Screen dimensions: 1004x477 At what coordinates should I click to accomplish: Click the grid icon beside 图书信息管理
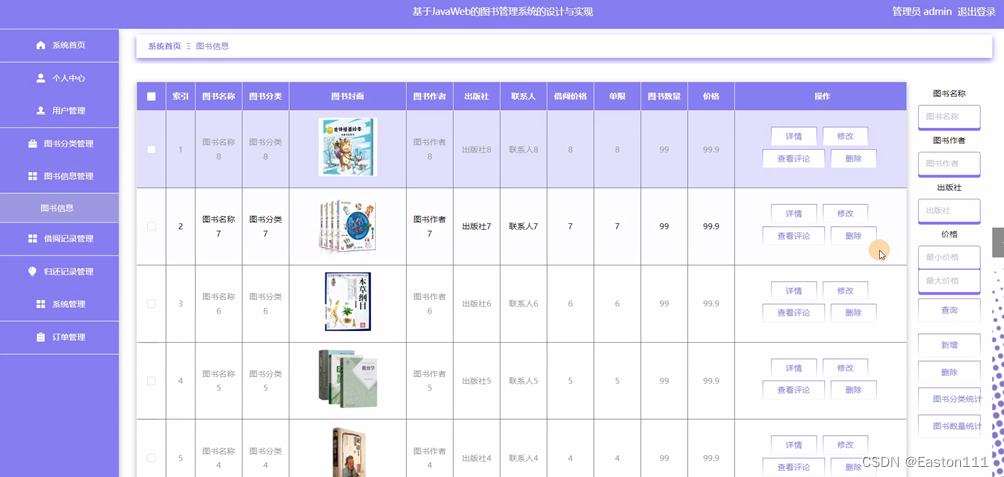[33, 176]
